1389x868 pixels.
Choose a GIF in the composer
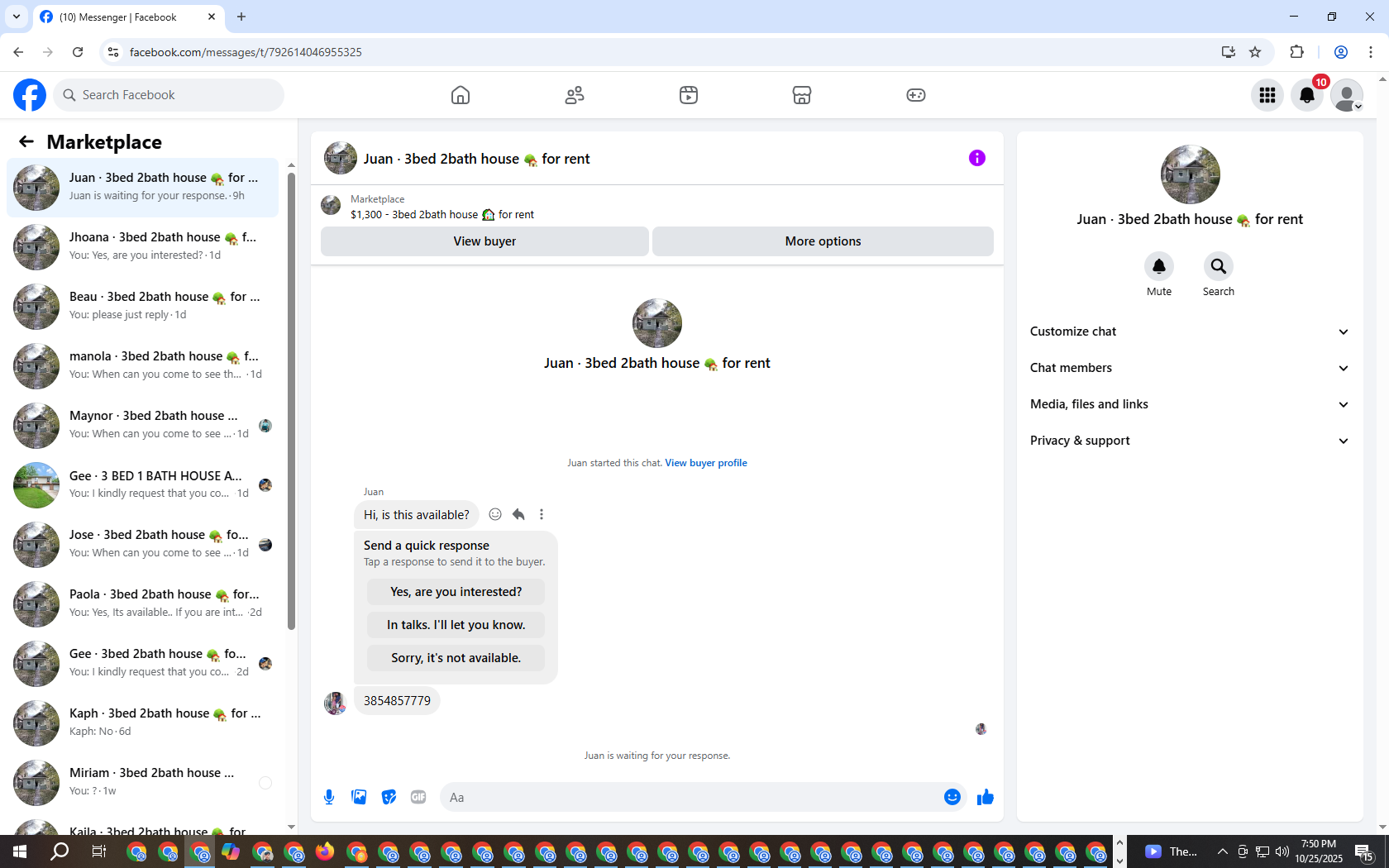tap(418, 797)
